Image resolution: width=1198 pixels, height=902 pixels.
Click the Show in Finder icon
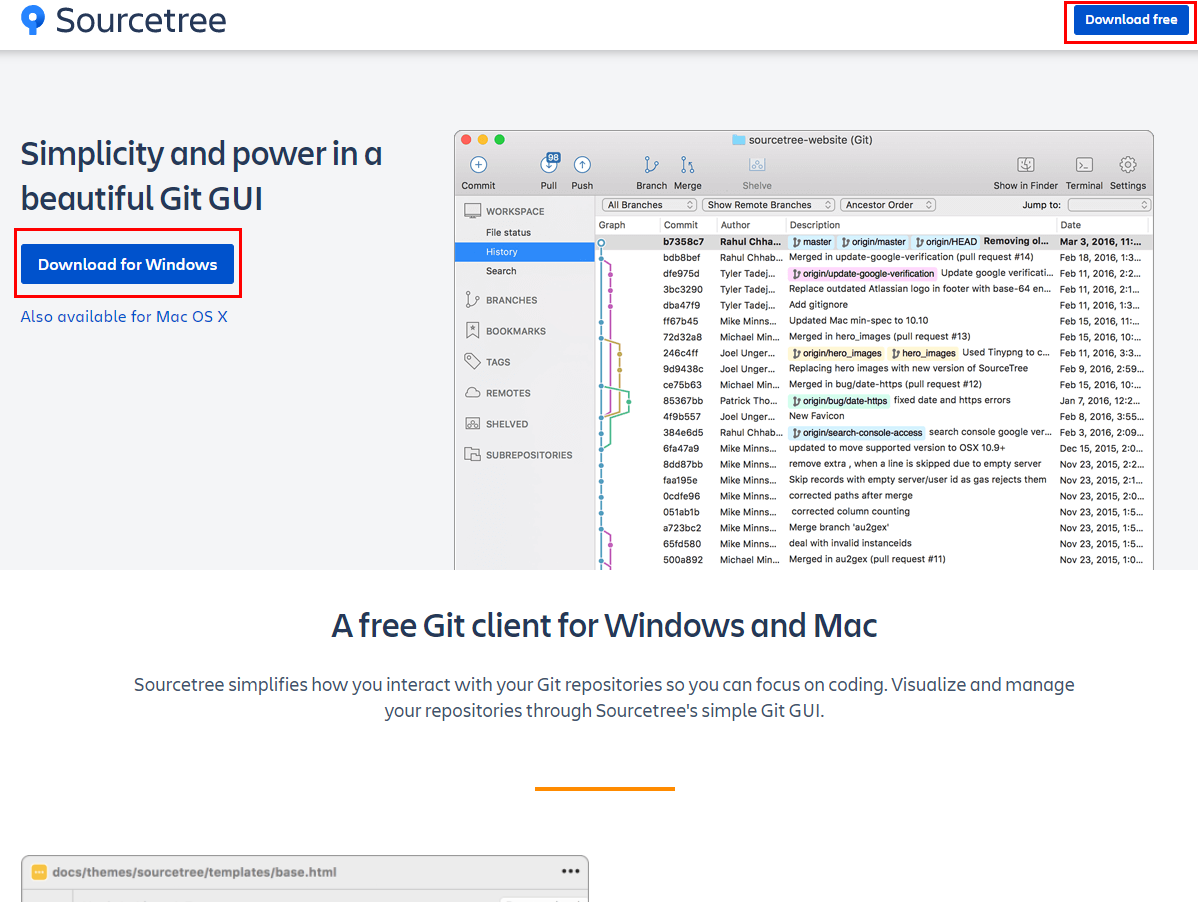tap(1025, 164)
